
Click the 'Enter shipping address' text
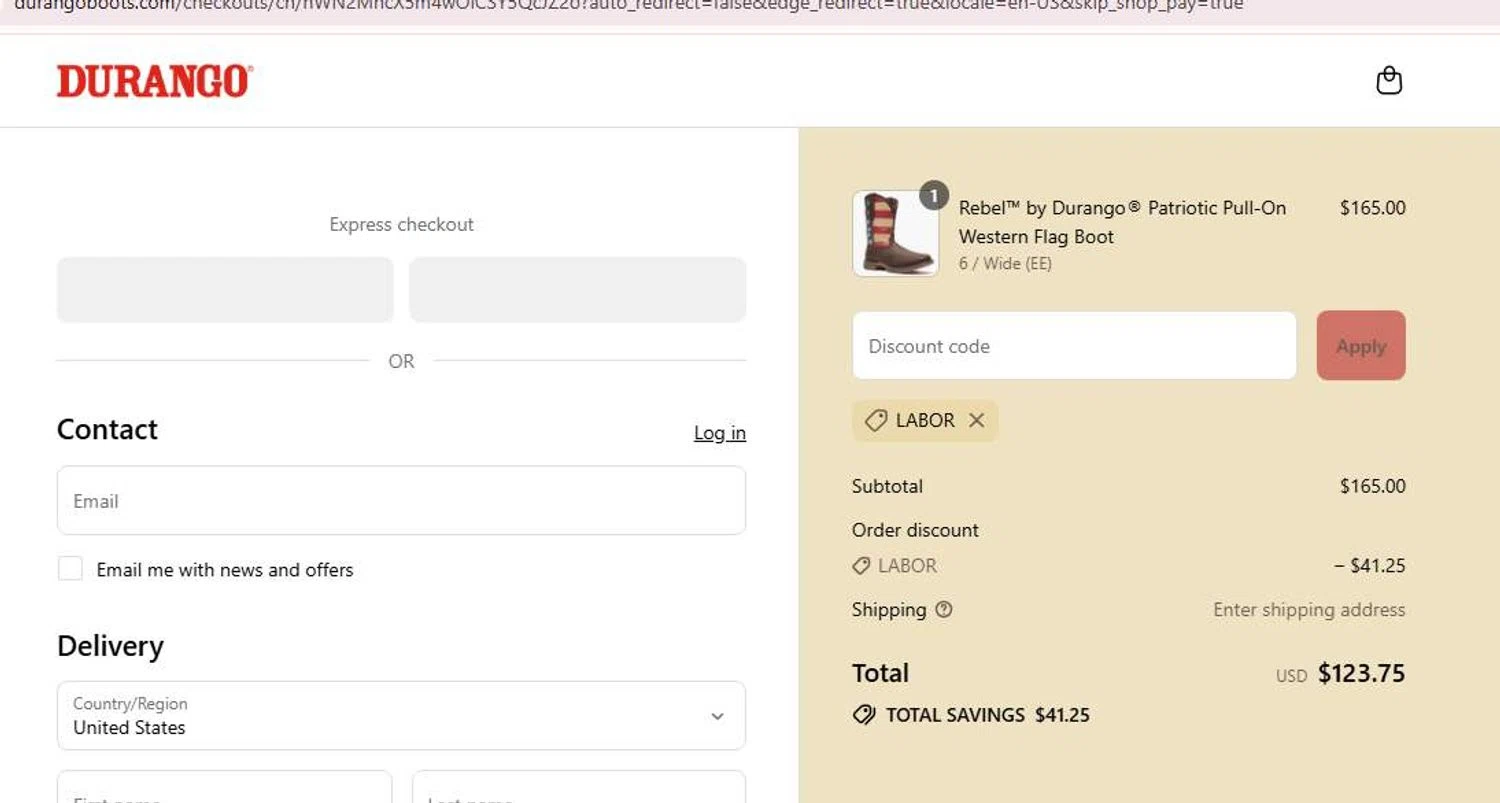pyautogui.click(x=1309, y=609)
